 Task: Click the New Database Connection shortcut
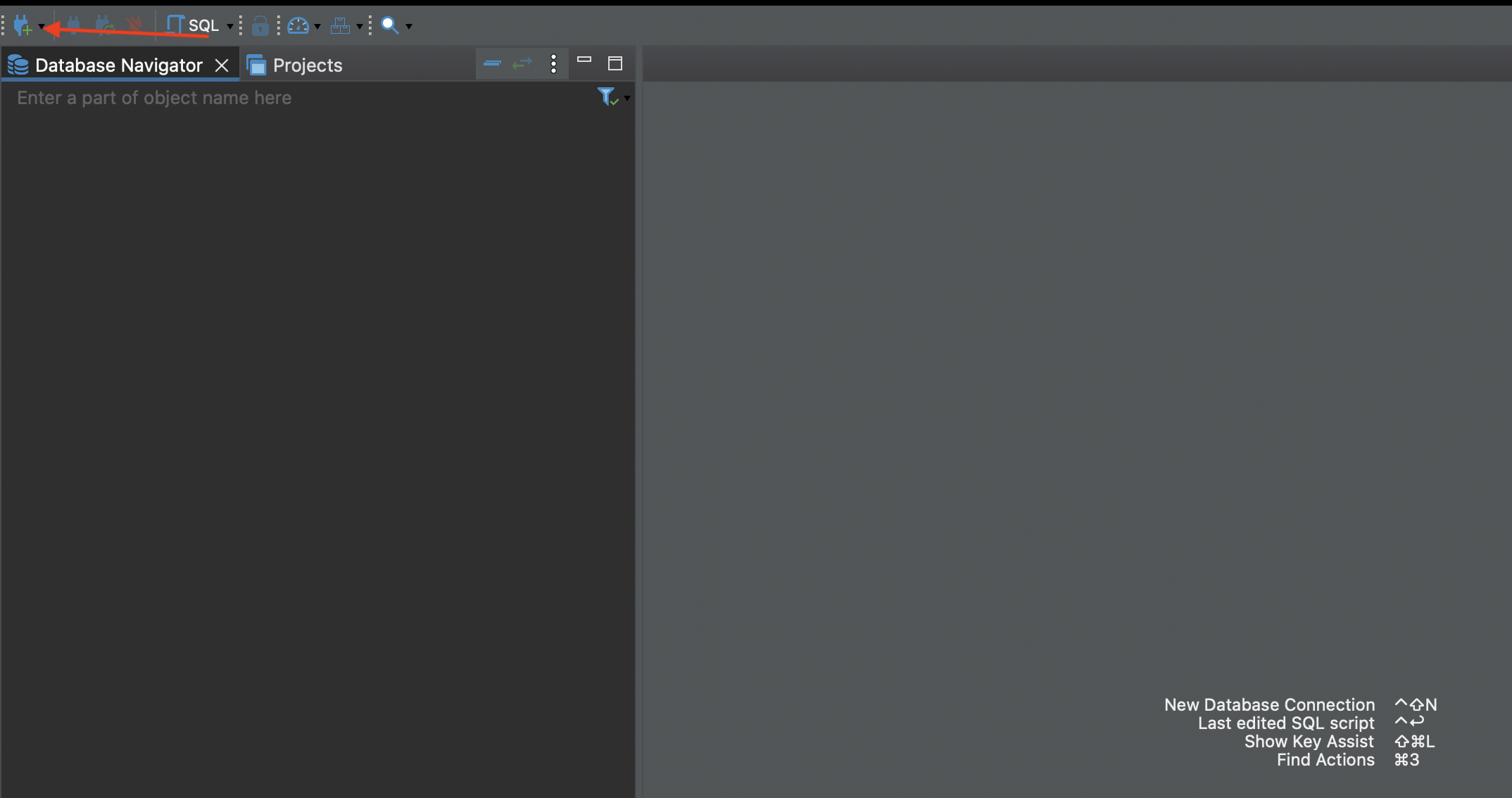click(x=1268, y=704)
